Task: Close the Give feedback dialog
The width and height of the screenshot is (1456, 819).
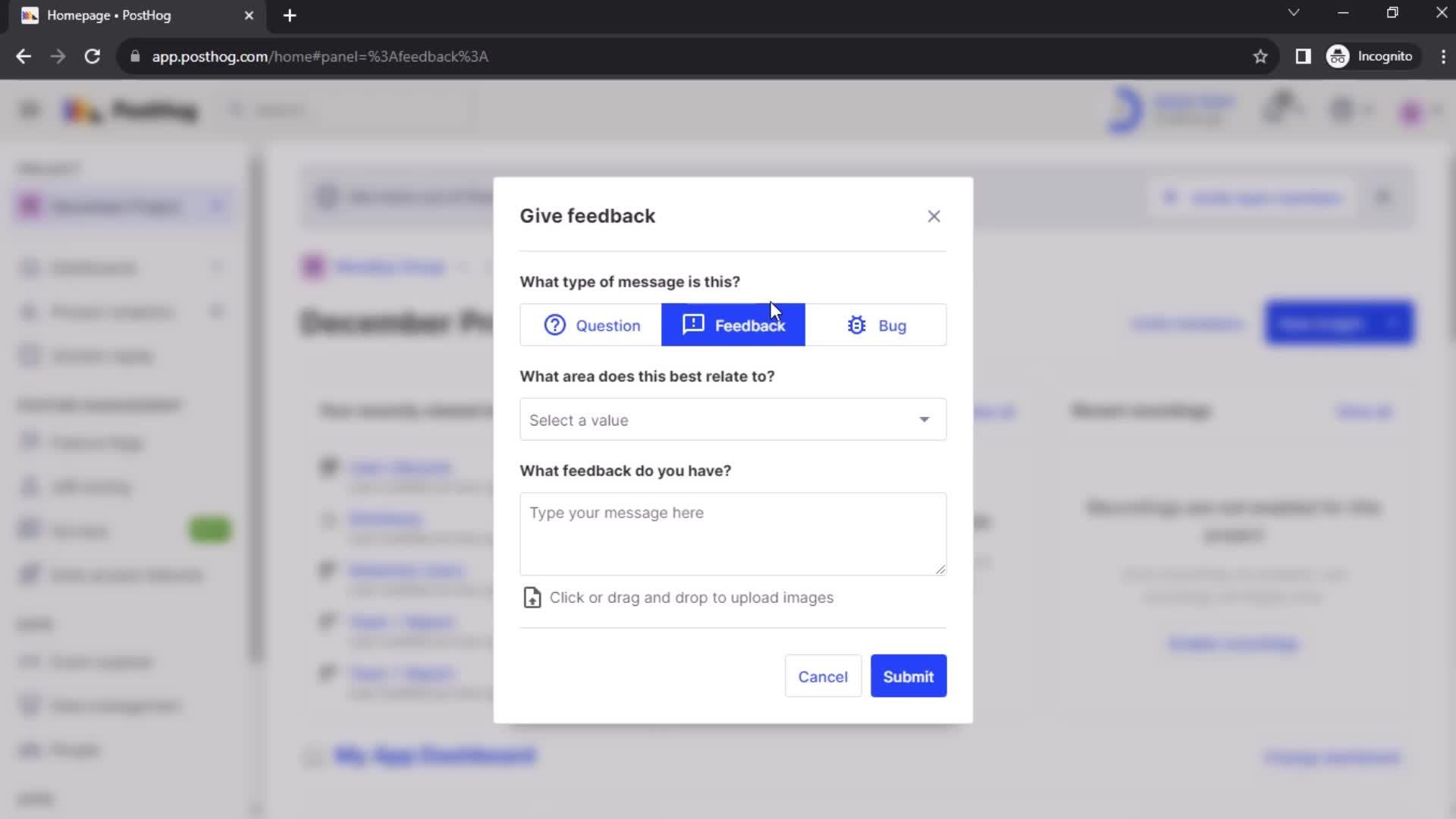Action: coord(934,216)
